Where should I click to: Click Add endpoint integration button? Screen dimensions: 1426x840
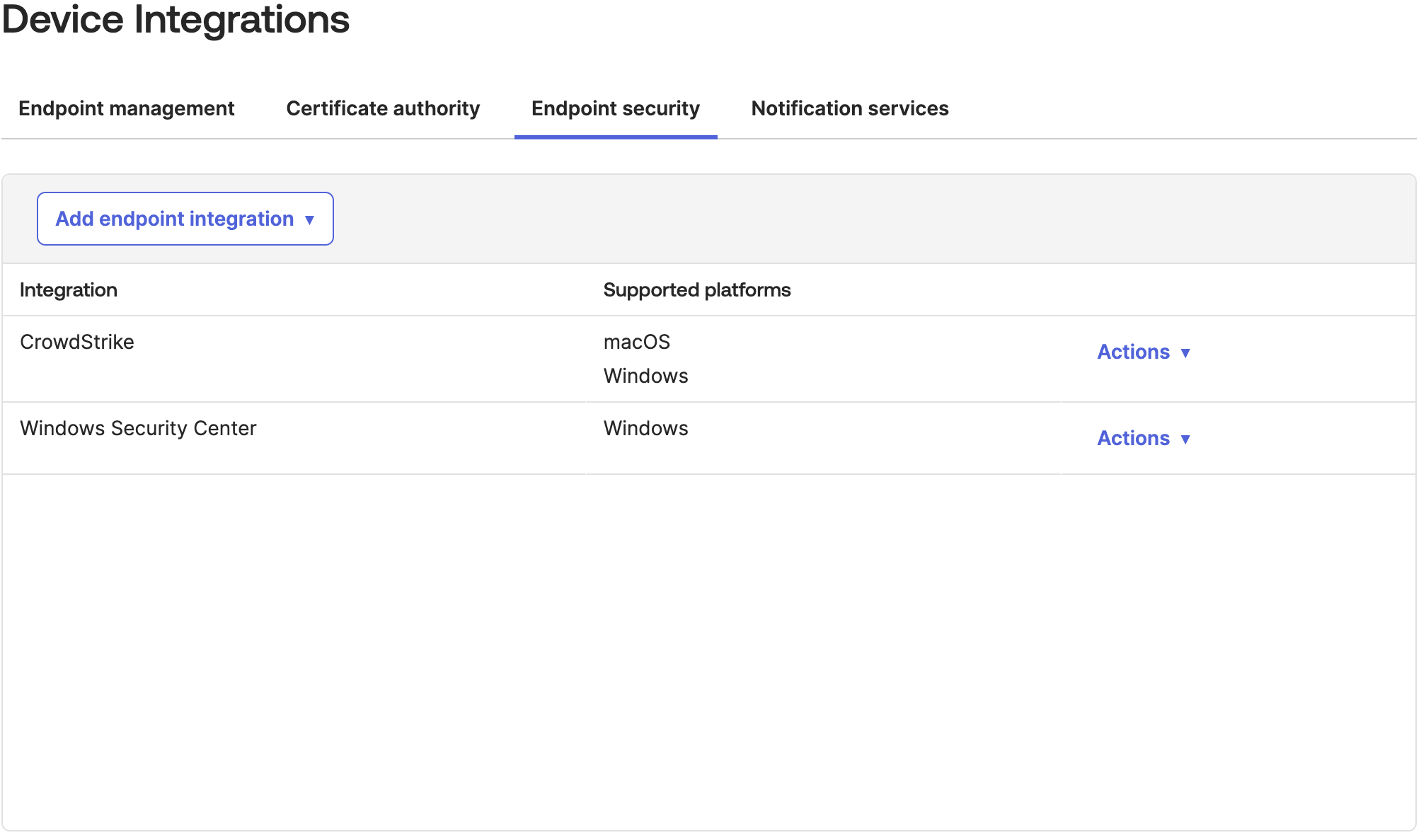[x=175, y=219]
